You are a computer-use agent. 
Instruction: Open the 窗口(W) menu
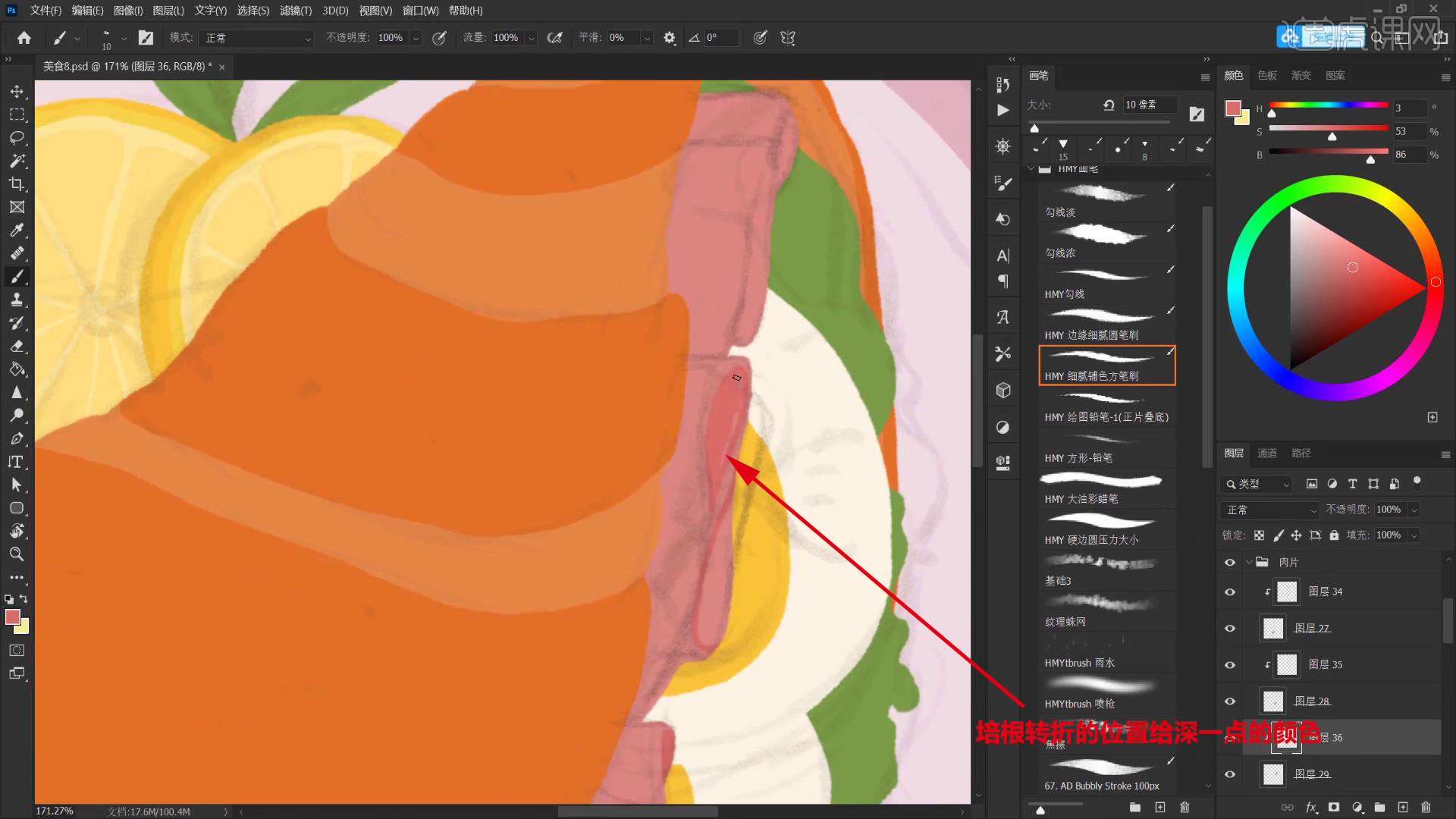coord(420,11)
